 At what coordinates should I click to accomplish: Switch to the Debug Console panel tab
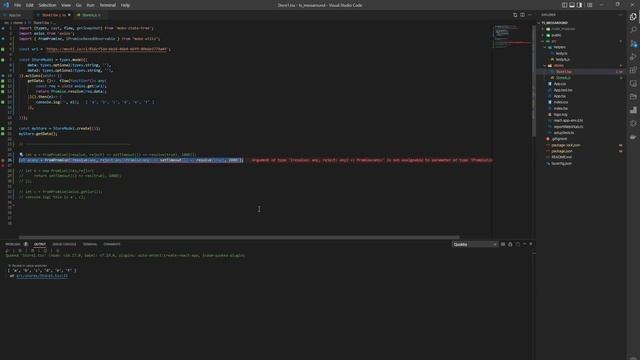pos(64,244)
